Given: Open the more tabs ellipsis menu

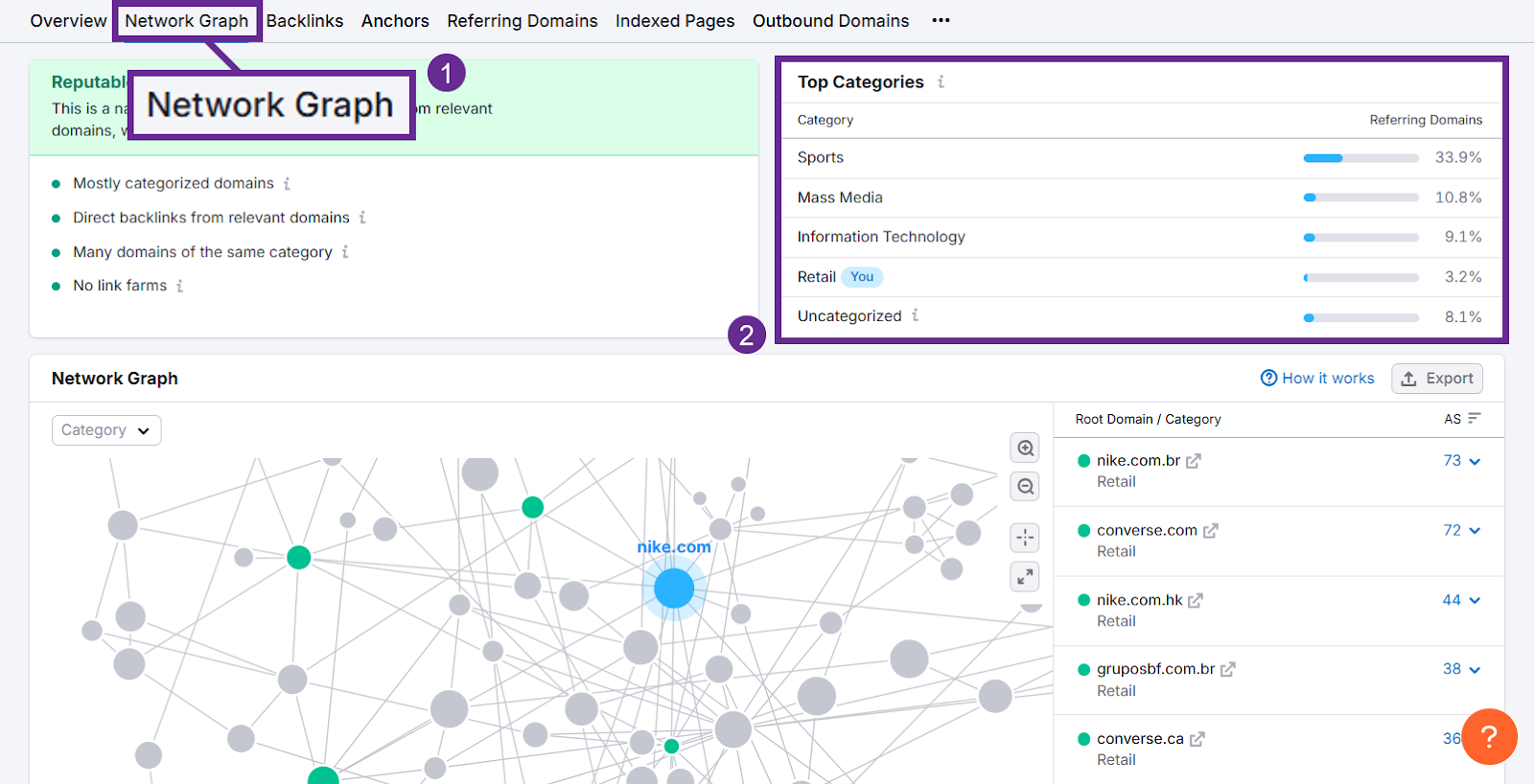Looking at the screenshot, I should click(941, 20).
